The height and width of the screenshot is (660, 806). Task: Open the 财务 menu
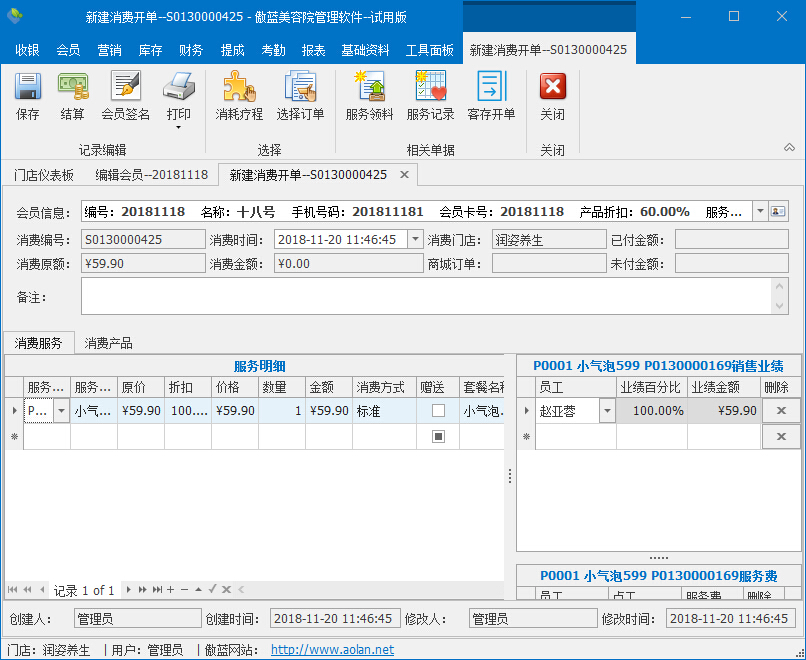pos(191,50)
